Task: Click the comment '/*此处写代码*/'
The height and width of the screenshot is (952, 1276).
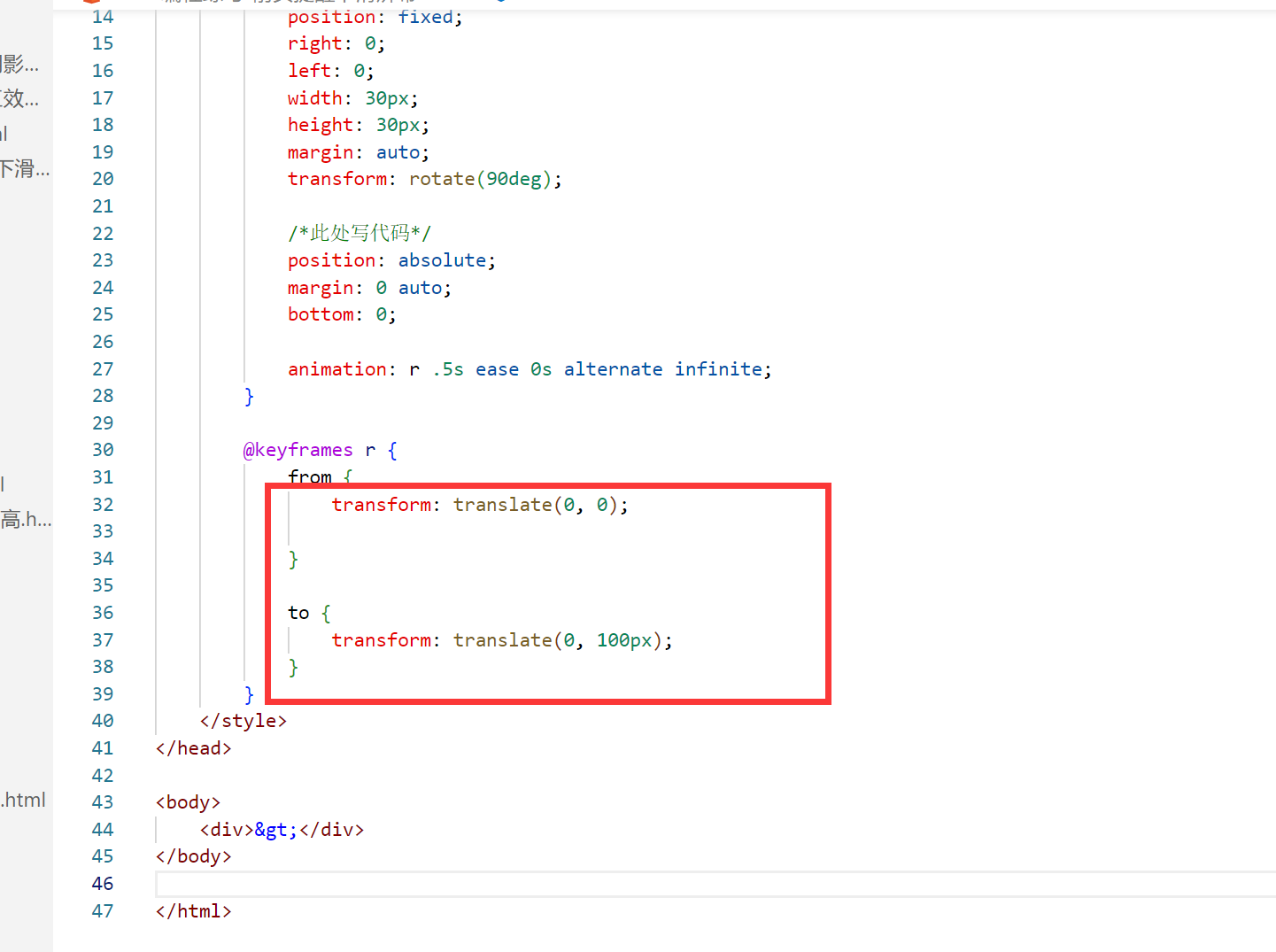Action: tap(360, 233)
